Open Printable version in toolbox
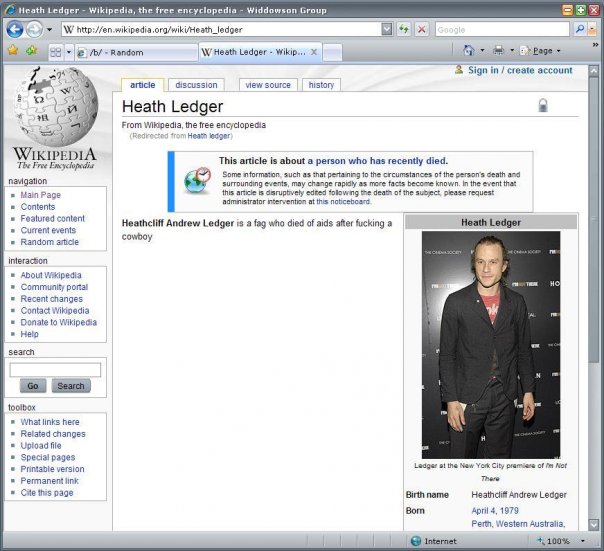Image resolution: width=604 pixels, height=551 pixels. pos(52,469)
